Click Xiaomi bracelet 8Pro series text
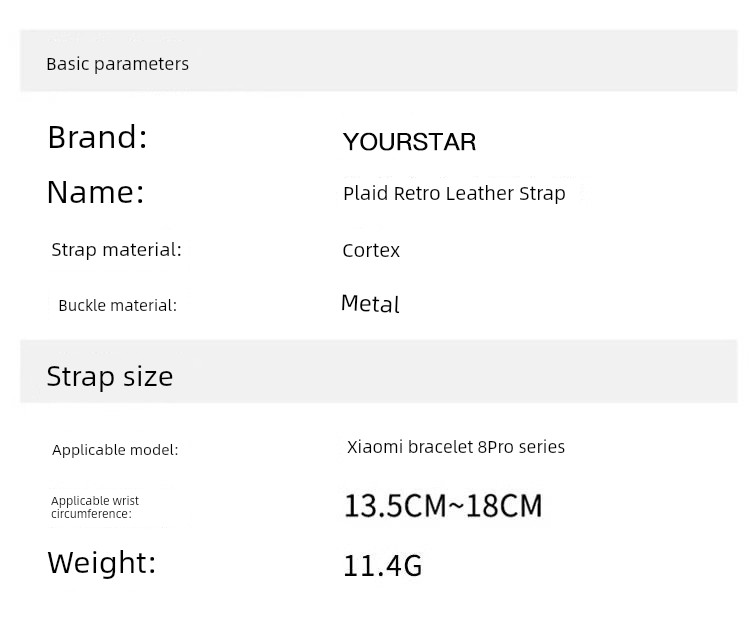 pos(455,447)
